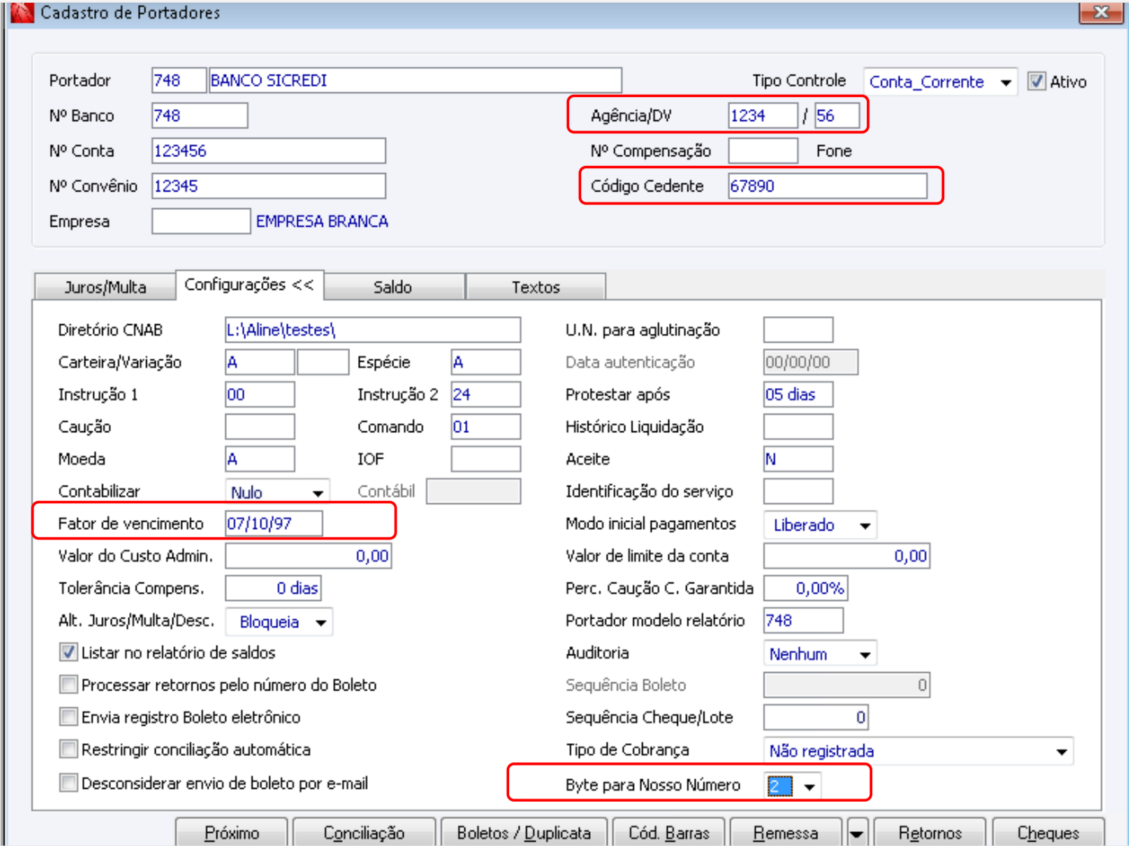The width and height of the screenshot is (1129, 846).
Task: Click the Código Cedente field
Action: point(827,186)
